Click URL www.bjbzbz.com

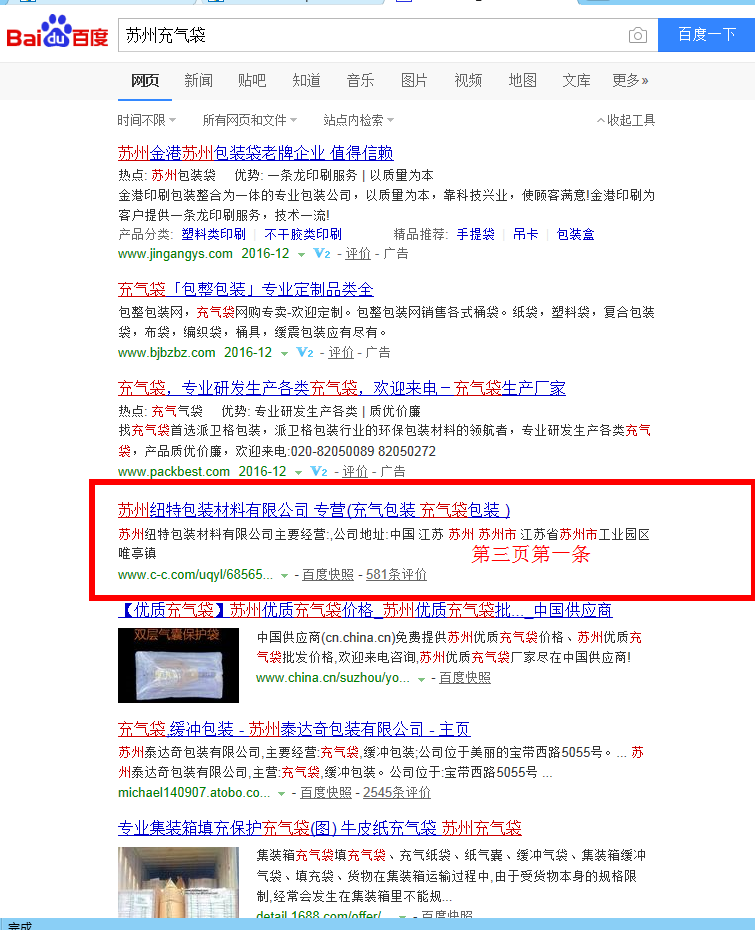166,353
